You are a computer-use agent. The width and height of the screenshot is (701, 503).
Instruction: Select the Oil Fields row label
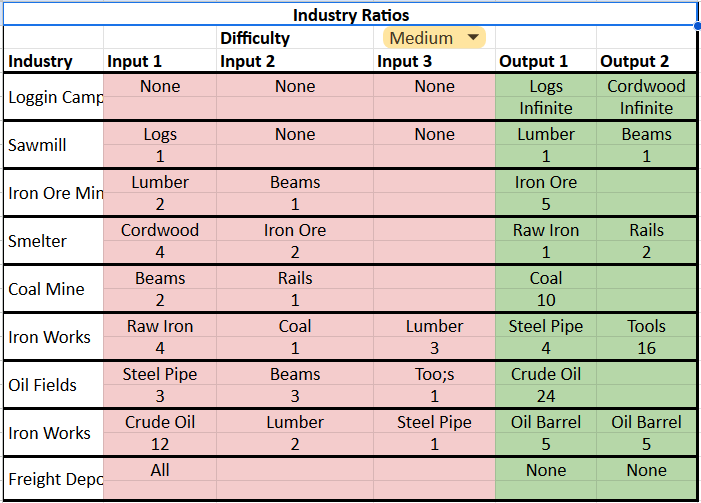[41, 385]
